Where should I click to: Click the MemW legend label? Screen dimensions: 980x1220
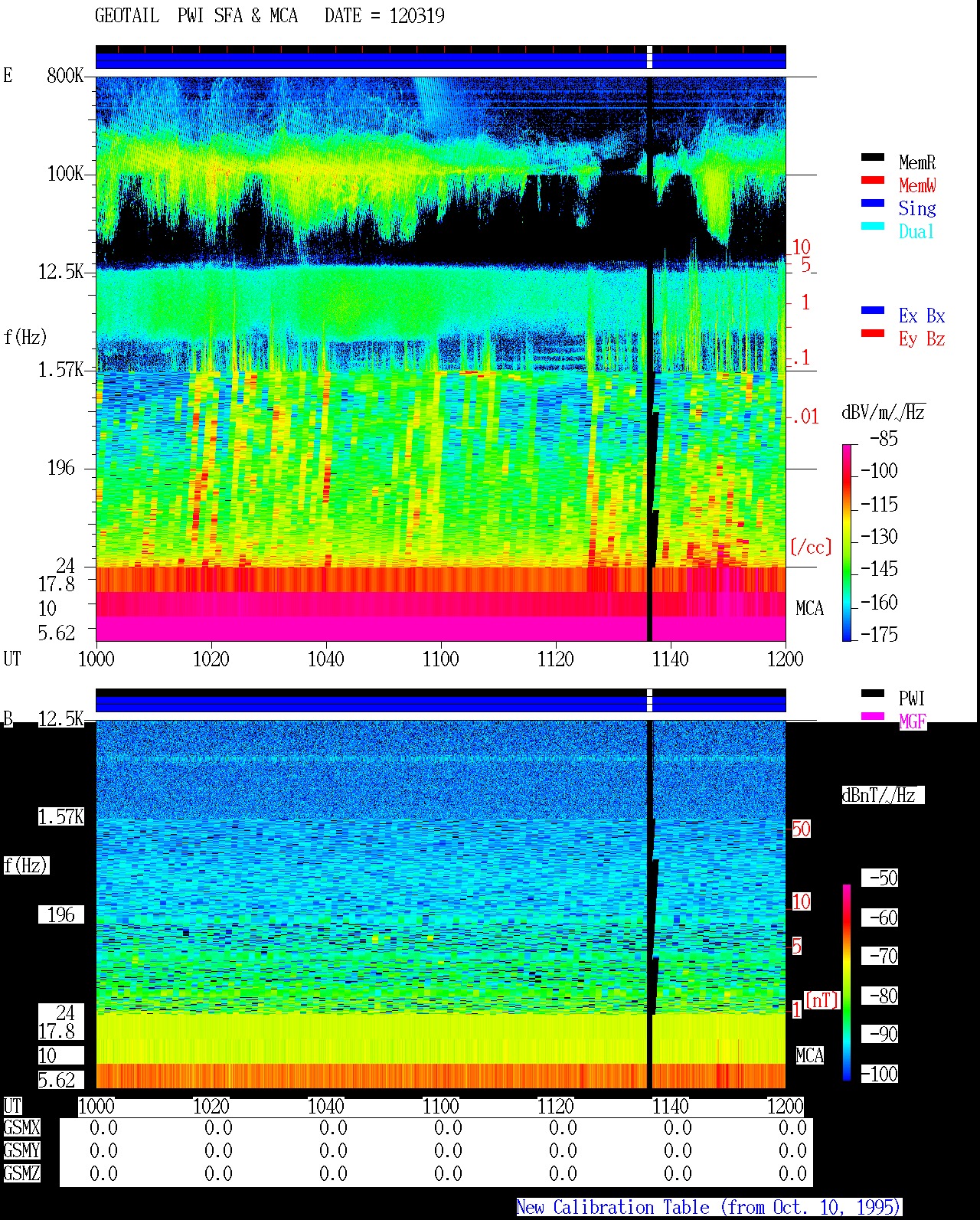917,185
